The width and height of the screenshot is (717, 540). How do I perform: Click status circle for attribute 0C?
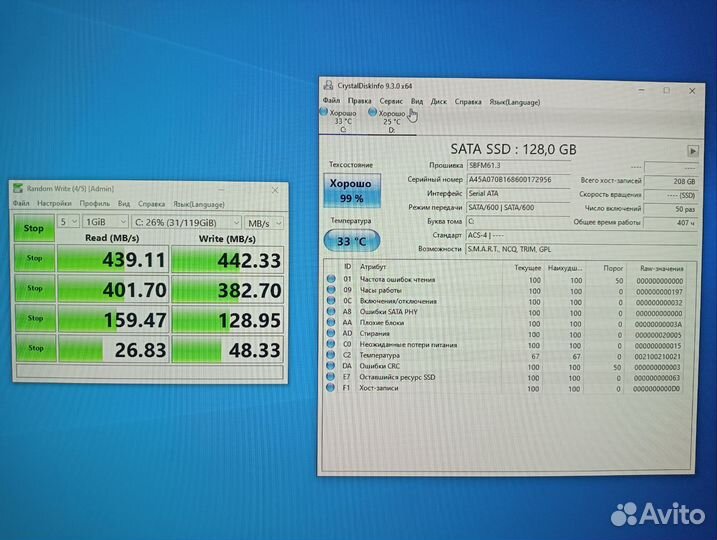tap(331, 300)
